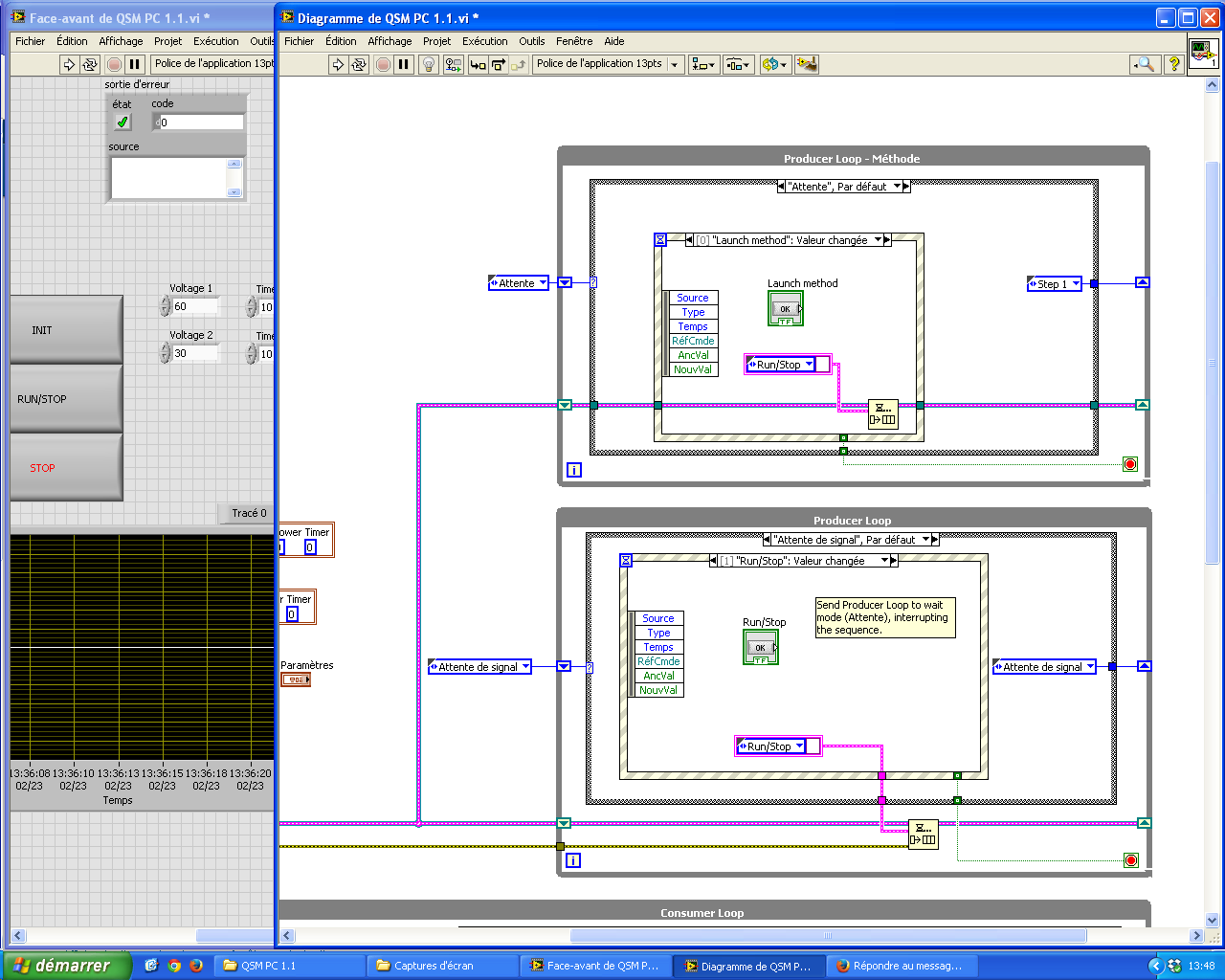Click the Step Into icon

pyautogui.click(x=478, y=64)
